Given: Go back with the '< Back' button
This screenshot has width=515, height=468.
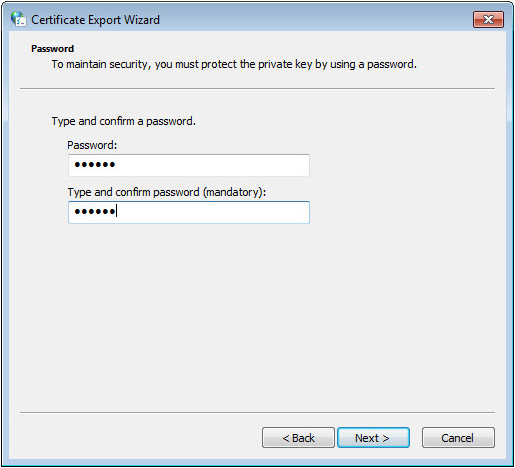Looking at the screenshot, I should click(298, 438).
